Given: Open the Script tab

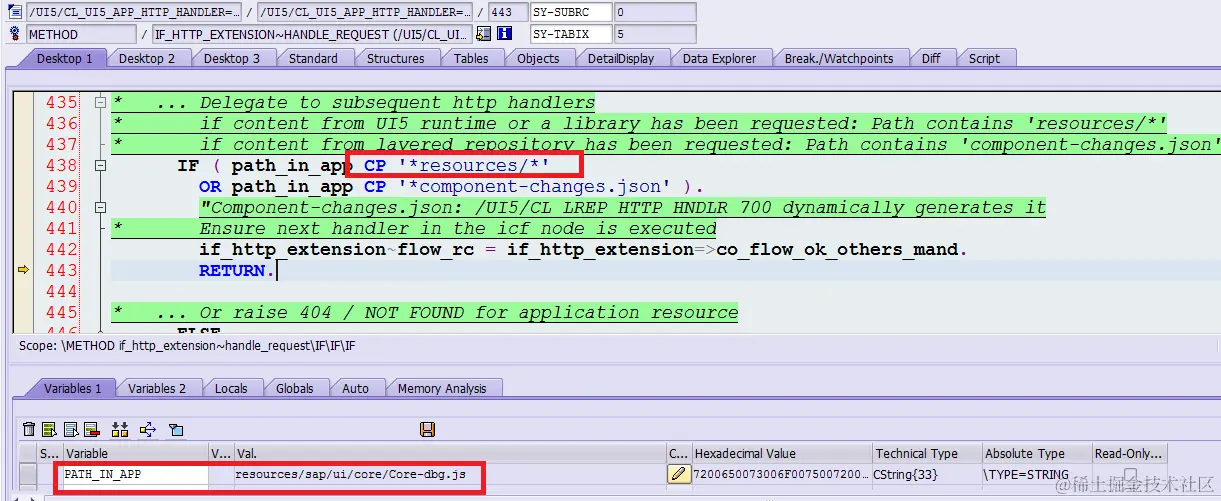Looking at the screenshot, I should (x=984, y=58).
